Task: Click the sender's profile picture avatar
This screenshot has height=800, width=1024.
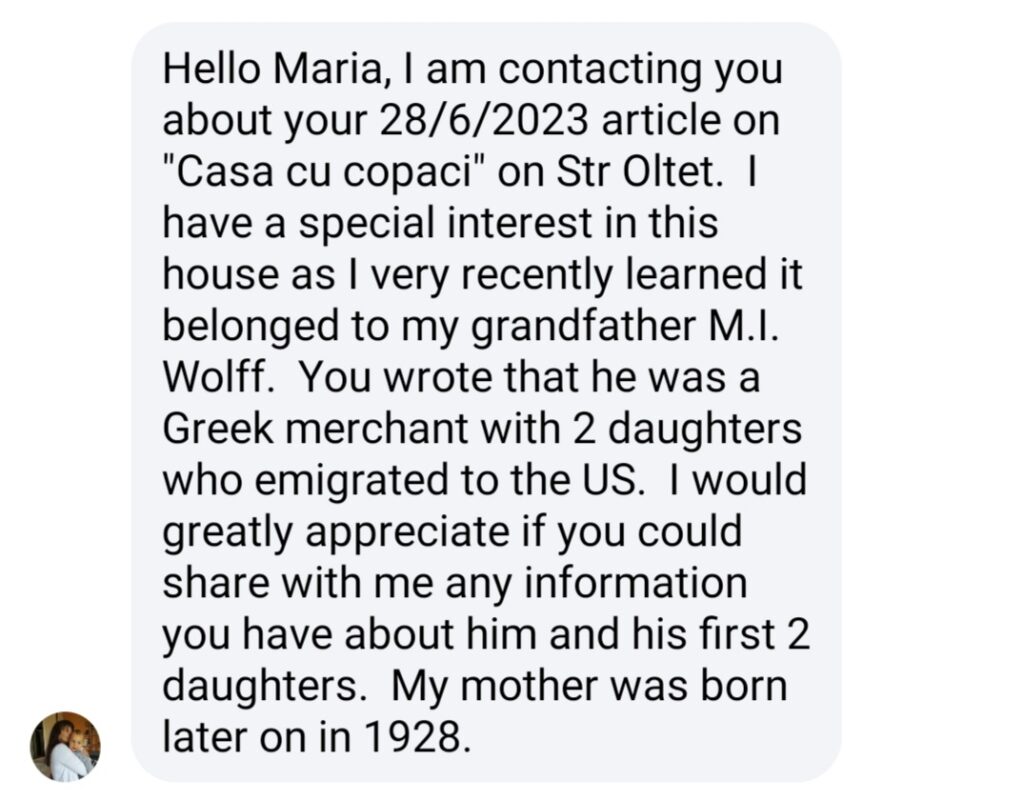Action: (65, 746)
